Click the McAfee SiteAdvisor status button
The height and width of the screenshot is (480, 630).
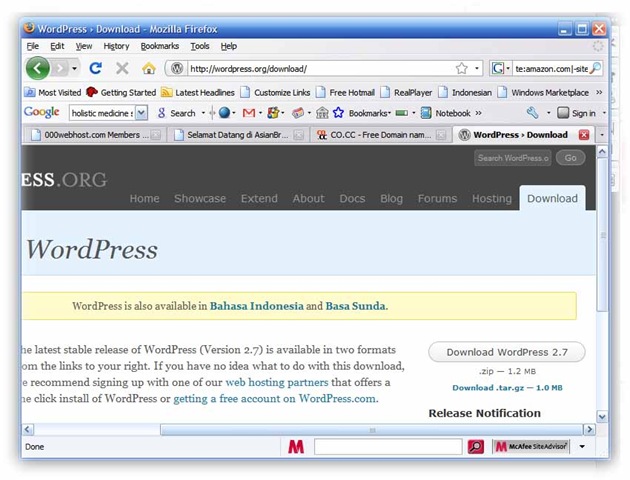coord(531,447)
